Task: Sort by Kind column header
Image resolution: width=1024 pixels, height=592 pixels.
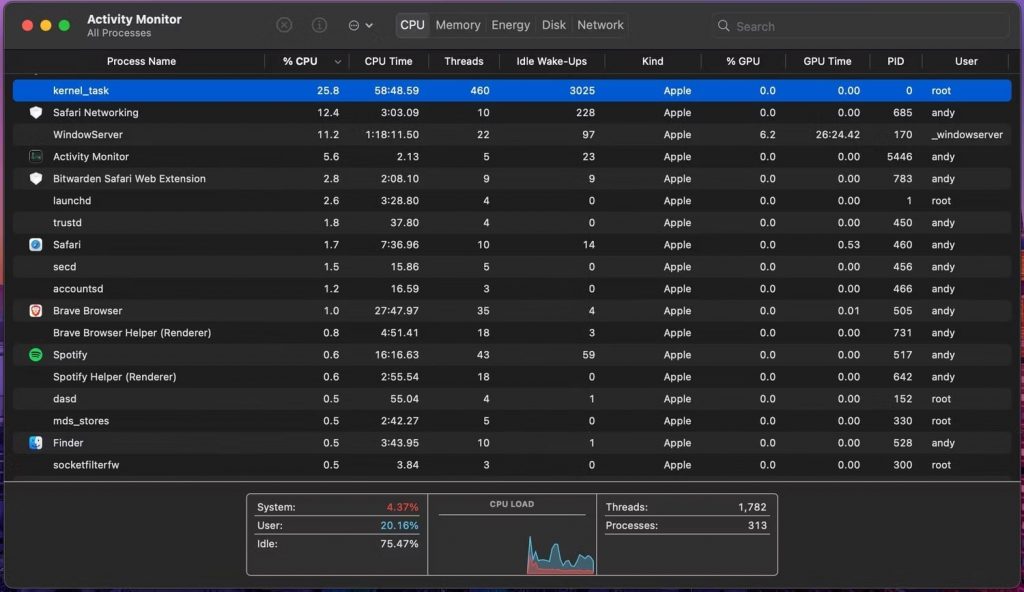Action: pos(652,61)
